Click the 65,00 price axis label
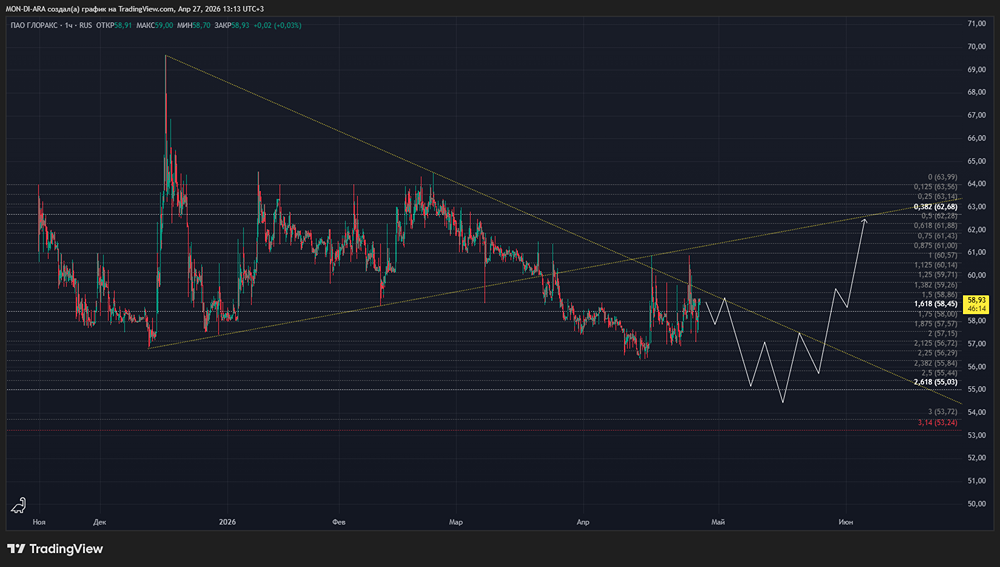This screenshot has width=1000, height=567. [976, 161]
